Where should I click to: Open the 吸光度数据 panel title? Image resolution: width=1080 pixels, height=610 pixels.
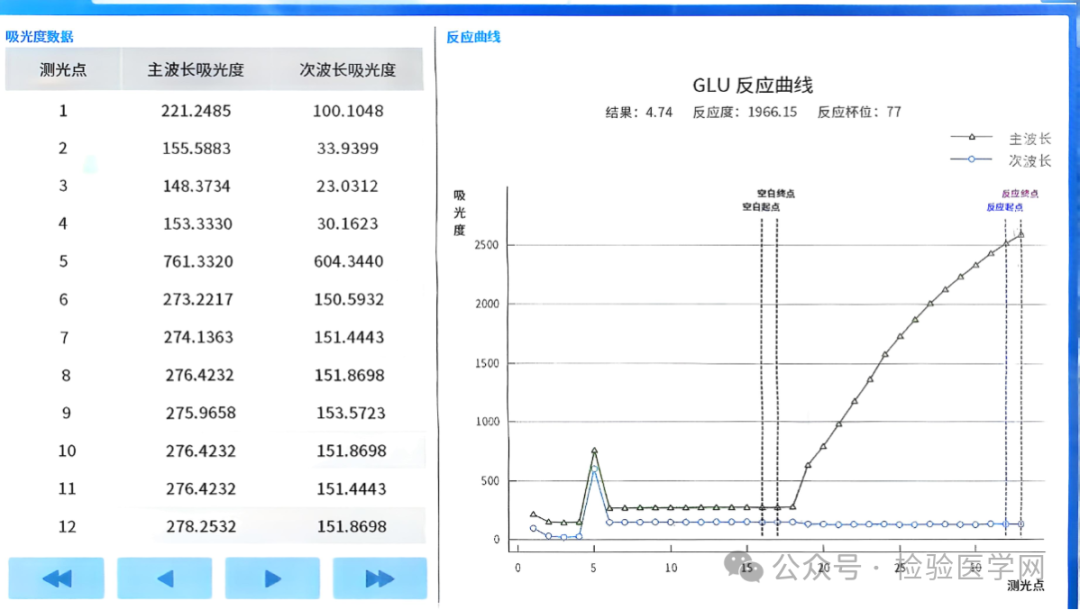coord(39,37)
